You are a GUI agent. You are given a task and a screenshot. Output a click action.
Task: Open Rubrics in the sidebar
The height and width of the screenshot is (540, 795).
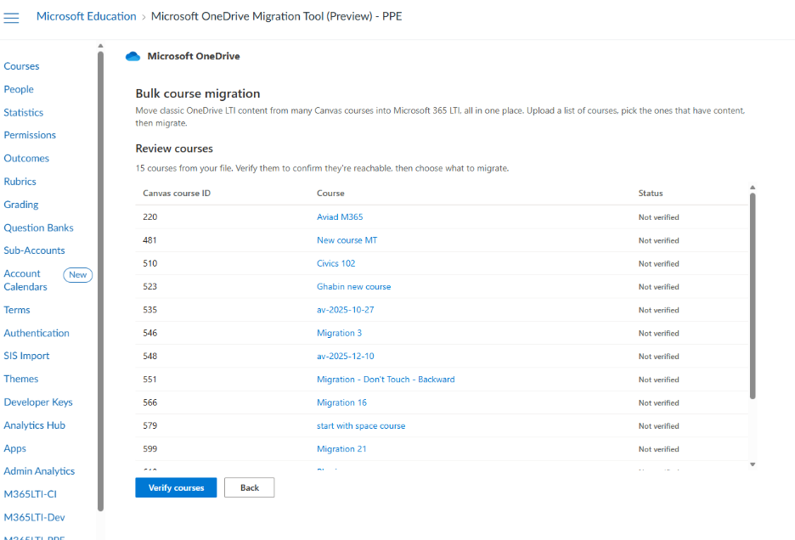click(20, 182)
